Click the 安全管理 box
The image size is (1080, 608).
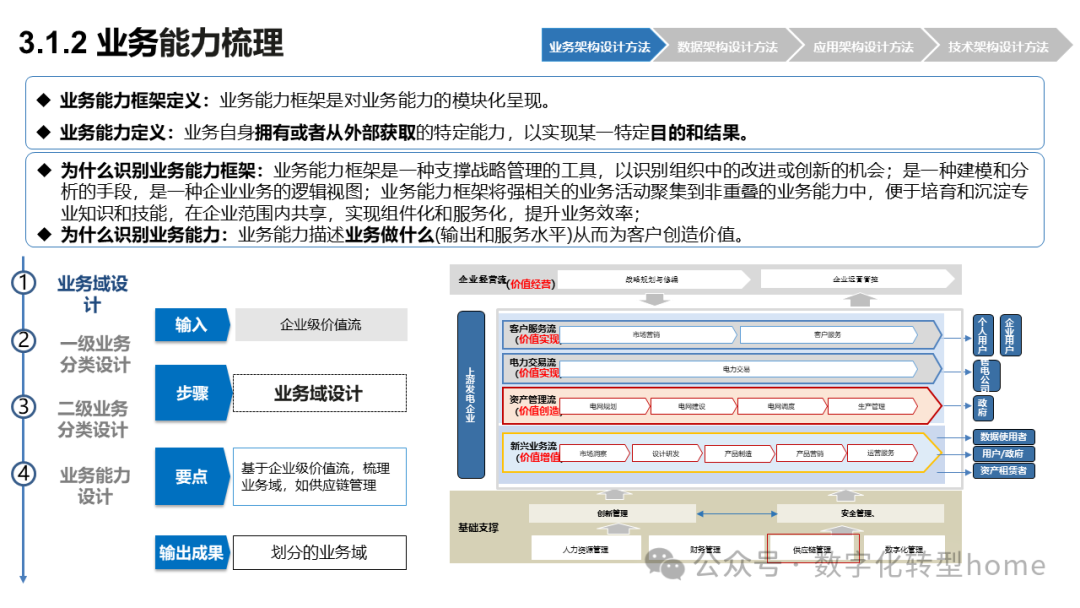click(x=860, y=513)
